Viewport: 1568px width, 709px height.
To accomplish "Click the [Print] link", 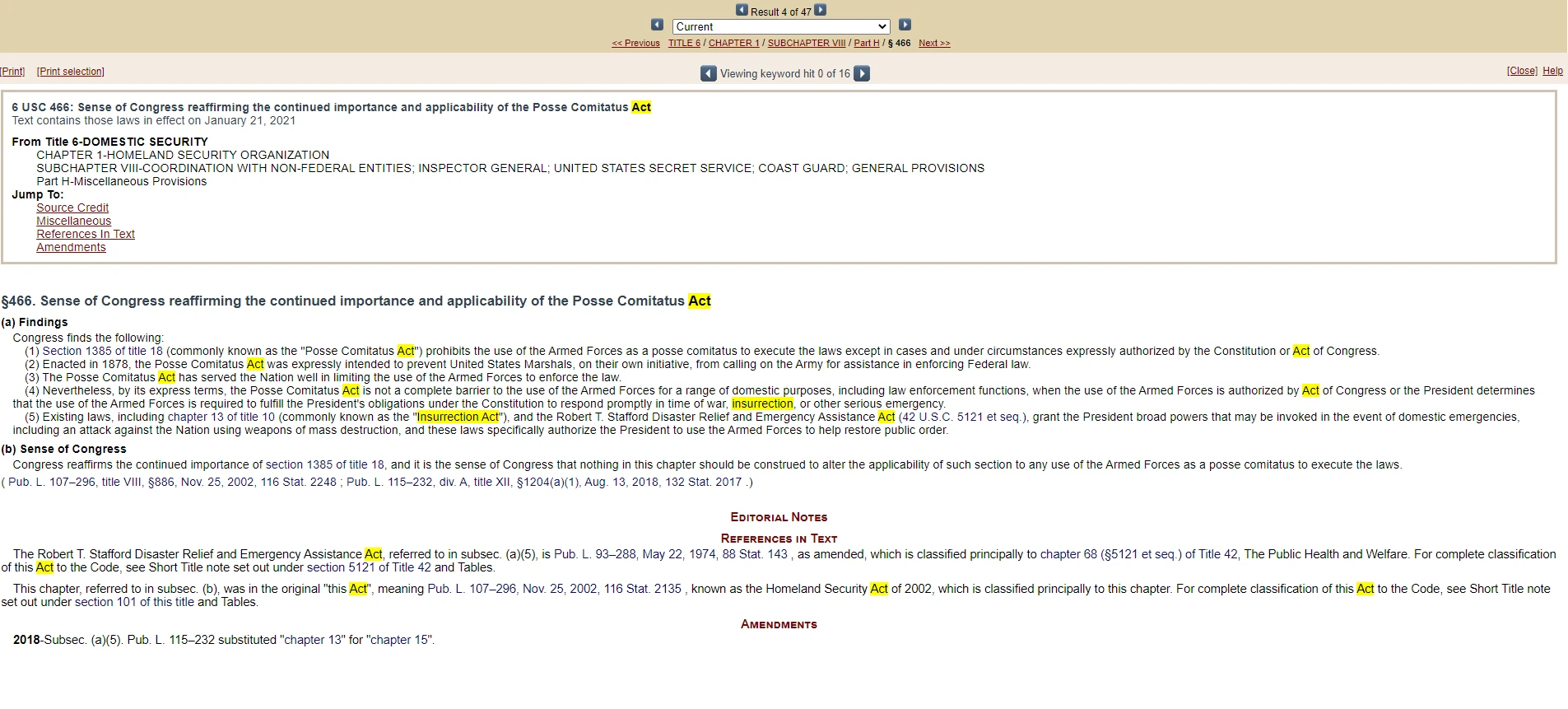I will 12,72.
